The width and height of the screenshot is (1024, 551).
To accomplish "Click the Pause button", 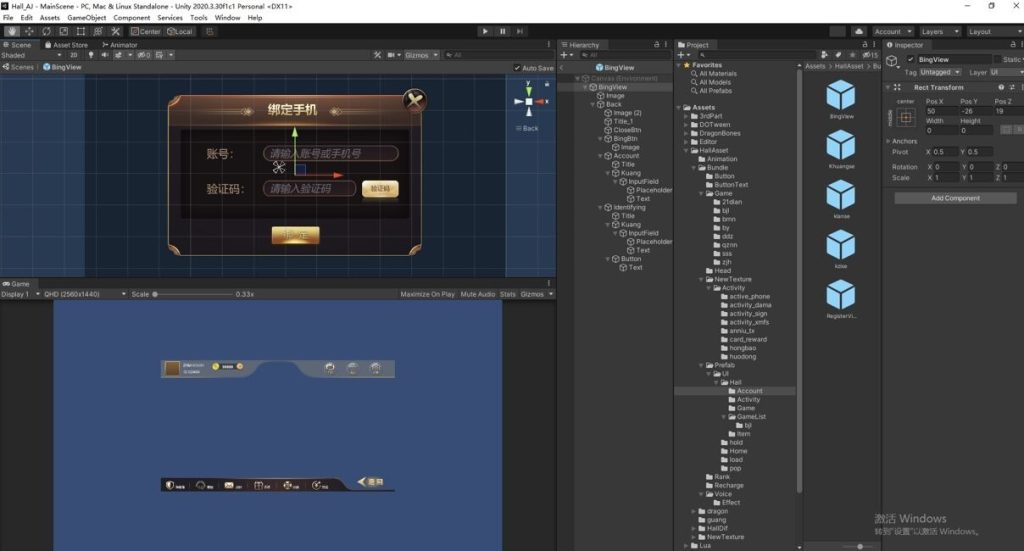I will [503, 31].
